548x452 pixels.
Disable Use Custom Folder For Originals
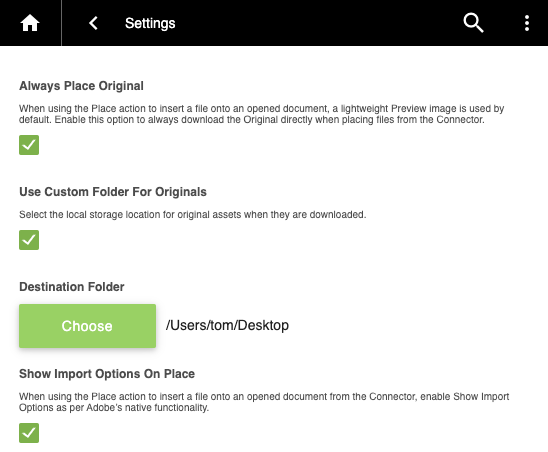[29, 240]
